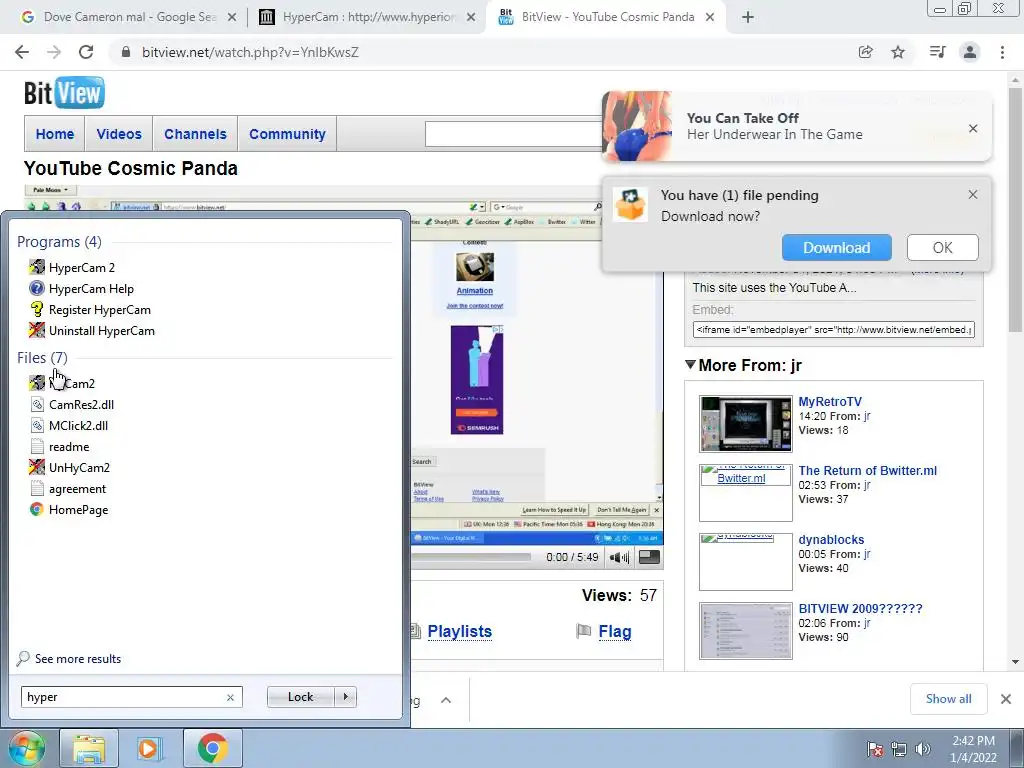Click the Windows Start orb
The height and width of the screenshot is (768, 1024).
[x=26, y=748]
